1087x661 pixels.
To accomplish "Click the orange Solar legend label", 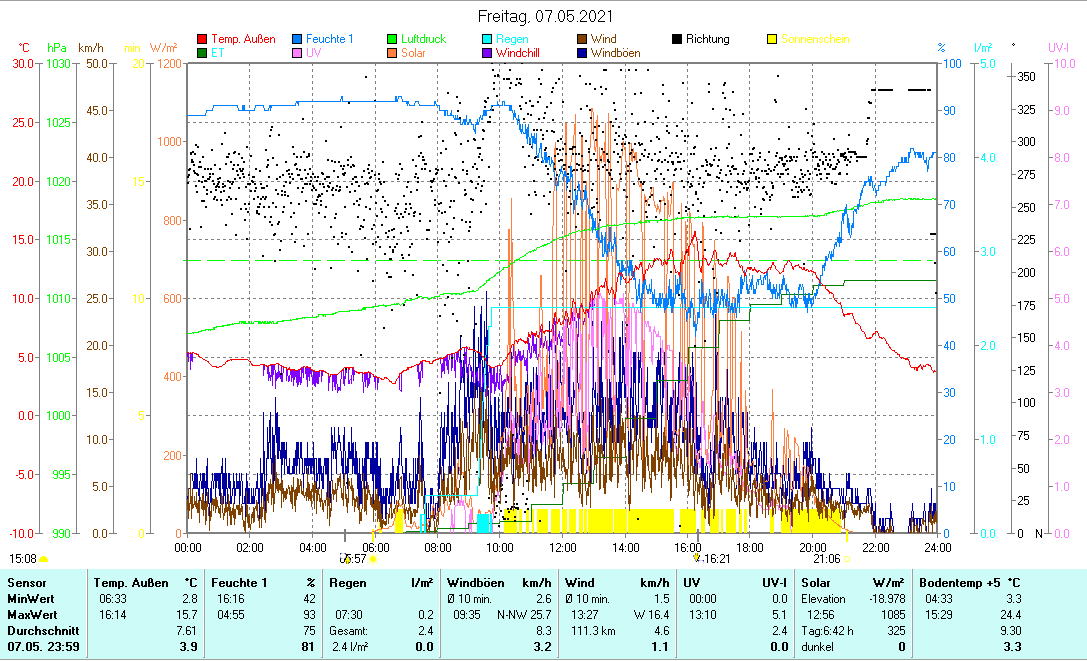I will coord(413,53).
